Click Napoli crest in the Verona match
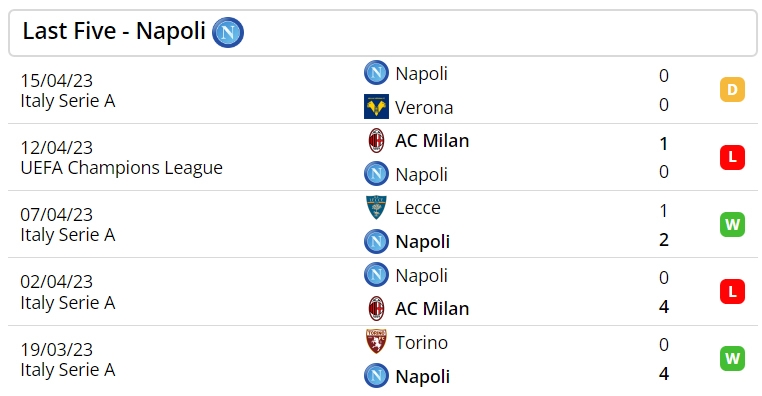 coord(376,73)
